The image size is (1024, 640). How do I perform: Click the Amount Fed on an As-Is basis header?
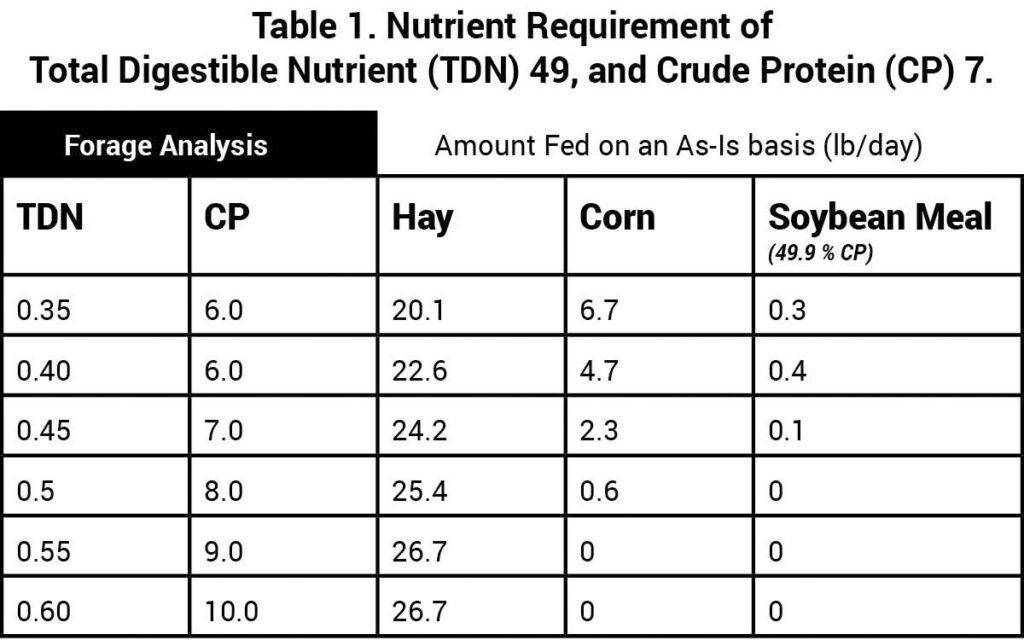point(678,146)
